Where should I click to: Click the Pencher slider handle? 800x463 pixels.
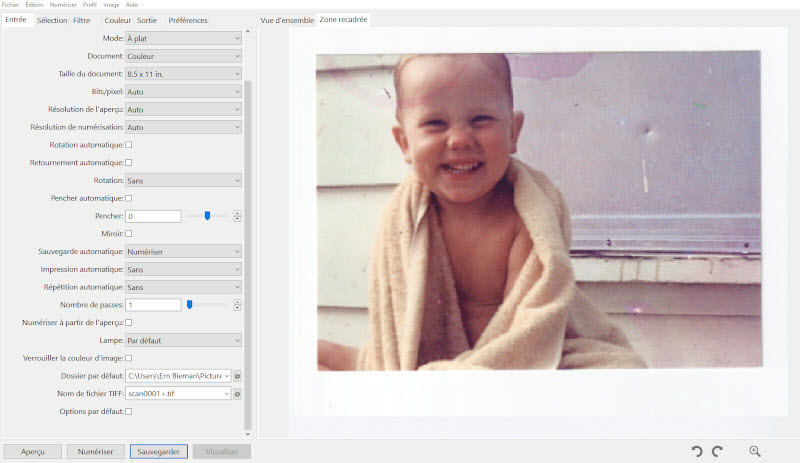click(207, 215)
